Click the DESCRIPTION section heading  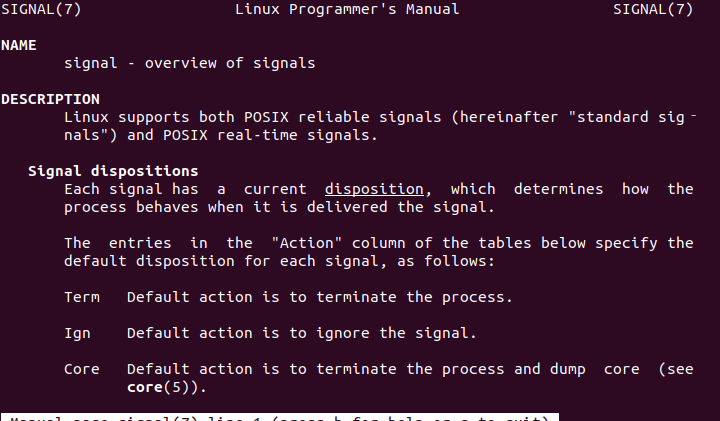50,99
